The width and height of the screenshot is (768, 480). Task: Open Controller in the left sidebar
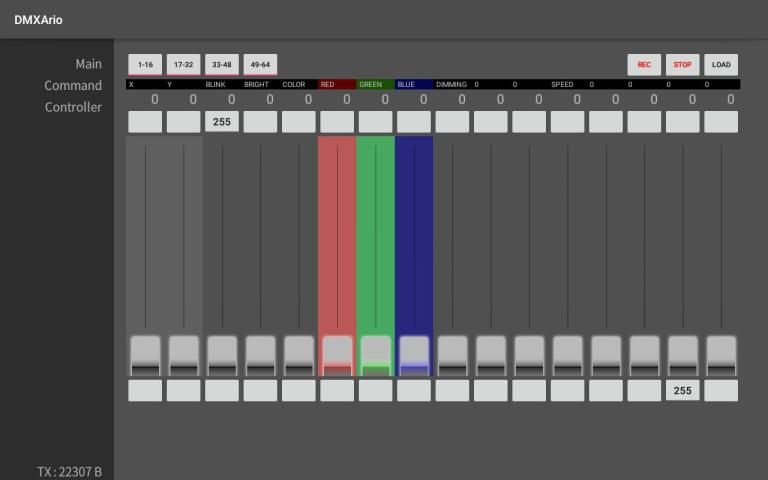coord(73,108)
